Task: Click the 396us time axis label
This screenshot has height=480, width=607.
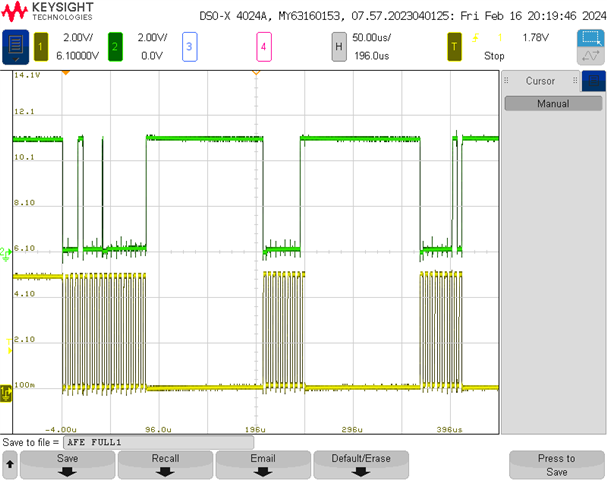Action: [x=449, y=429]
